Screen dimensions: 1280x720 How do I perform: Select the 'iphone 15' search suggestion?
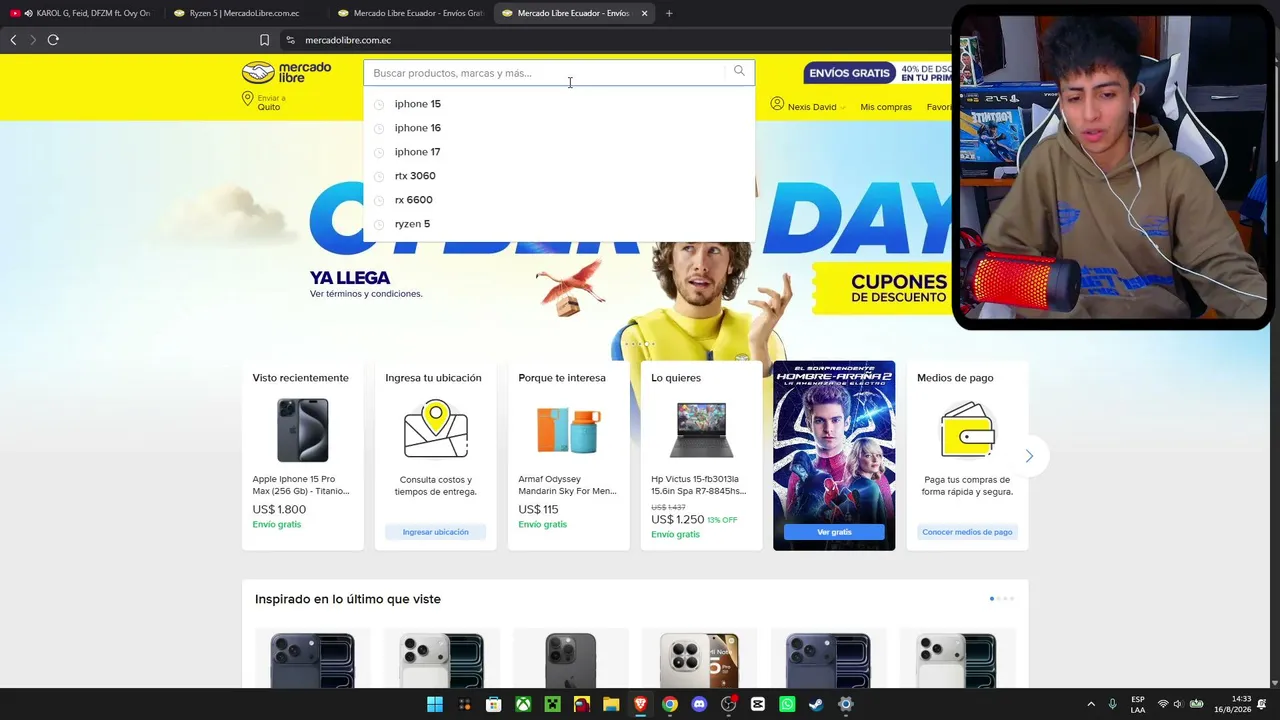pyautogui.click(x=558, y=104)
